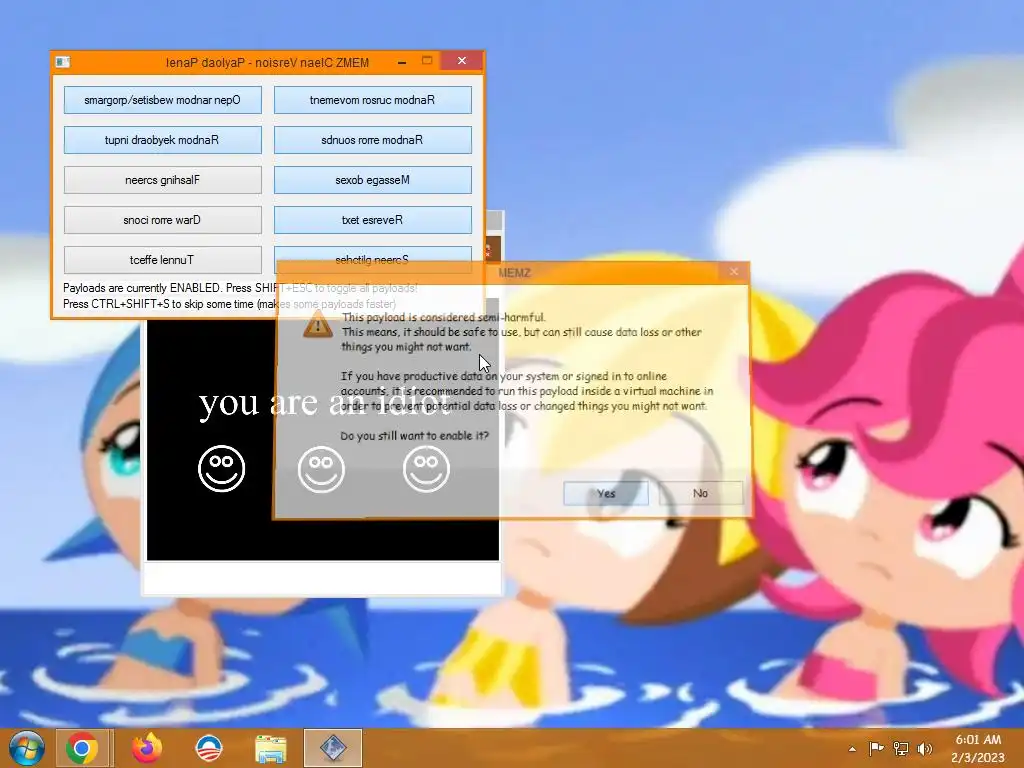
Task: Click 'Do you still want to enable it?' text
Action: [x=415, y=436]
